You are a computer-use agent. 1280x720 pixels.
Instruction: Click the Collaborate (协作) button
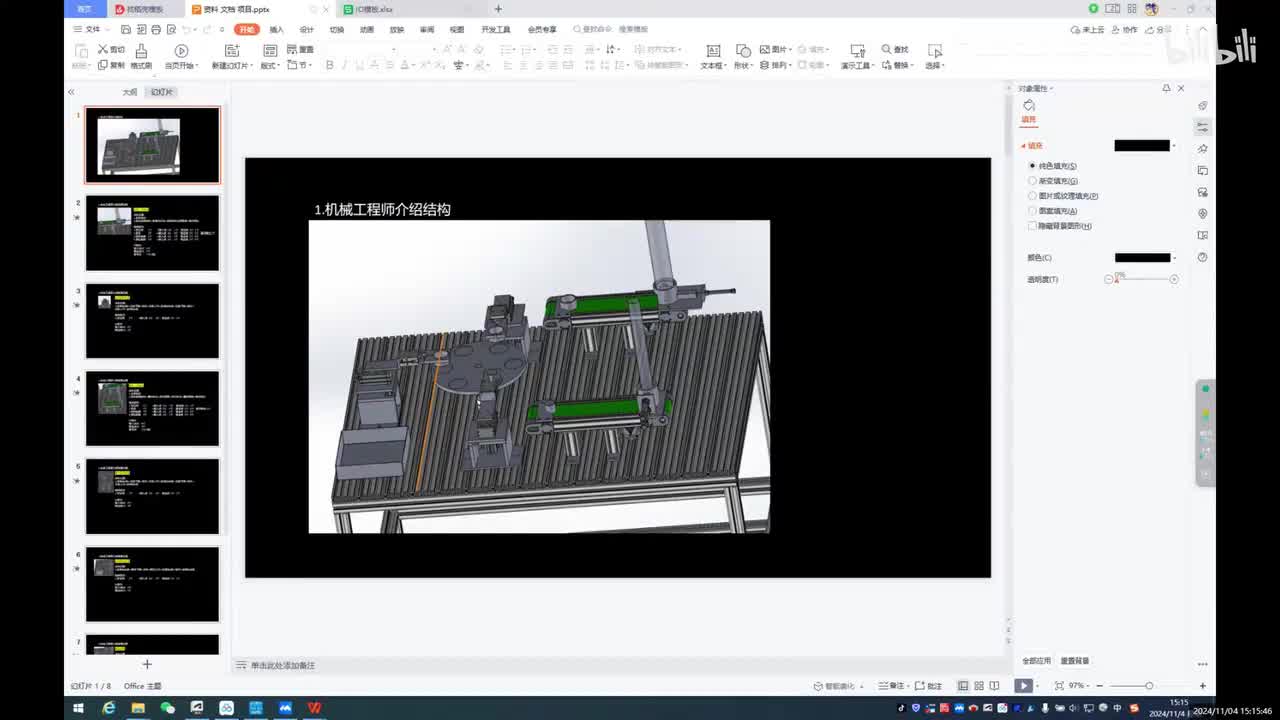[x=1125, y=30]
